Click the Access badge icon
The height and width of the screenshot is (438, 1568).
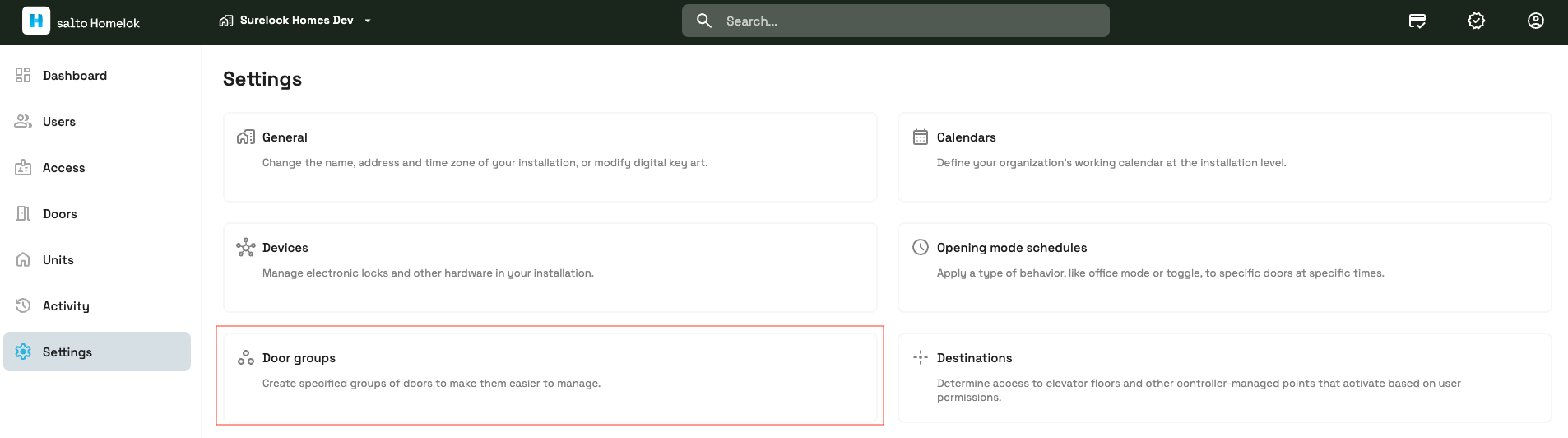(23, 168)
